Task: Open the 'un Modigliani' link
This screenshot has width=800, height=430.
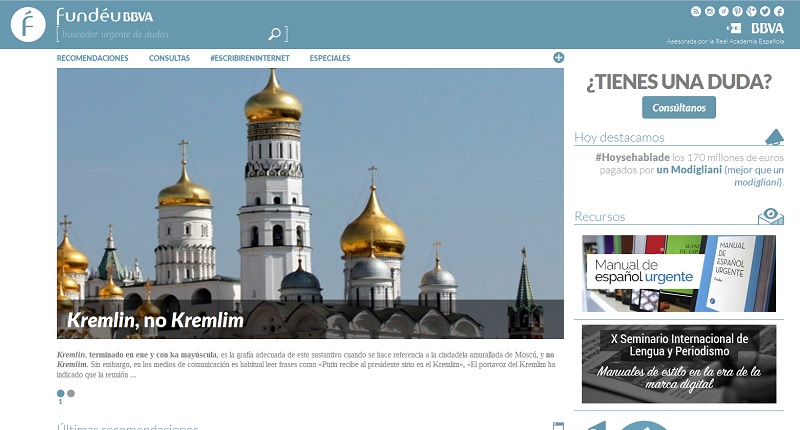Action: pyautogui.click(x=689, y=170)
